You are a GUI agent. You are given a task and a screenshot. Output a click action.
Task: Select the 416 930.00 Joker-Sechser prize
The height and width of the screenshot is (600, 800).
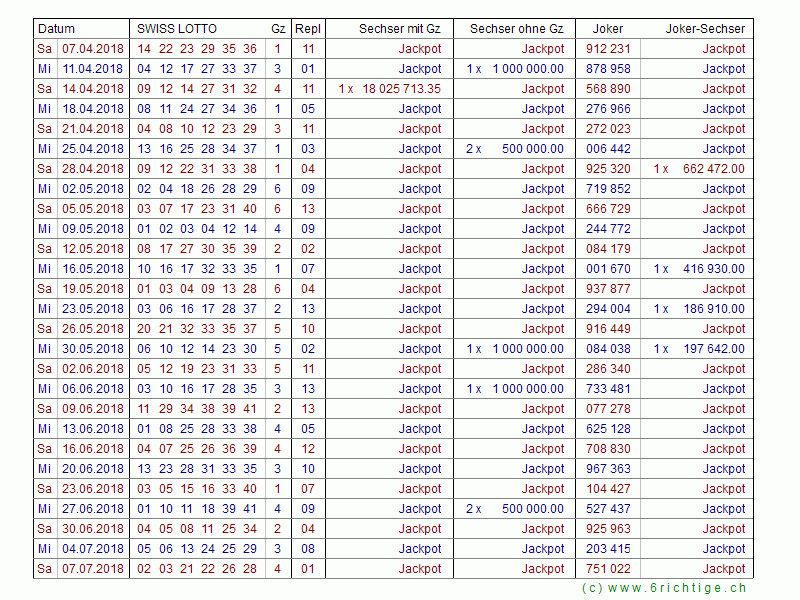click(714, 269)
